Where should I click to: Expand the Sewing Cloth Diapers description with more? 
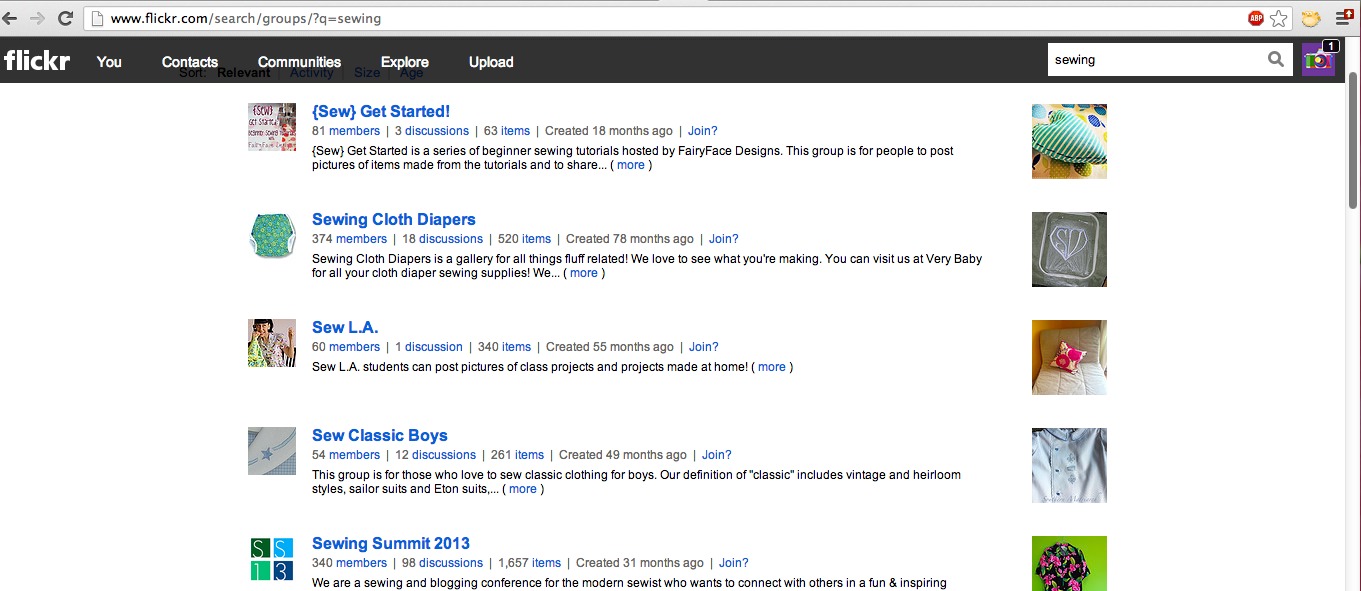[584, 273]
